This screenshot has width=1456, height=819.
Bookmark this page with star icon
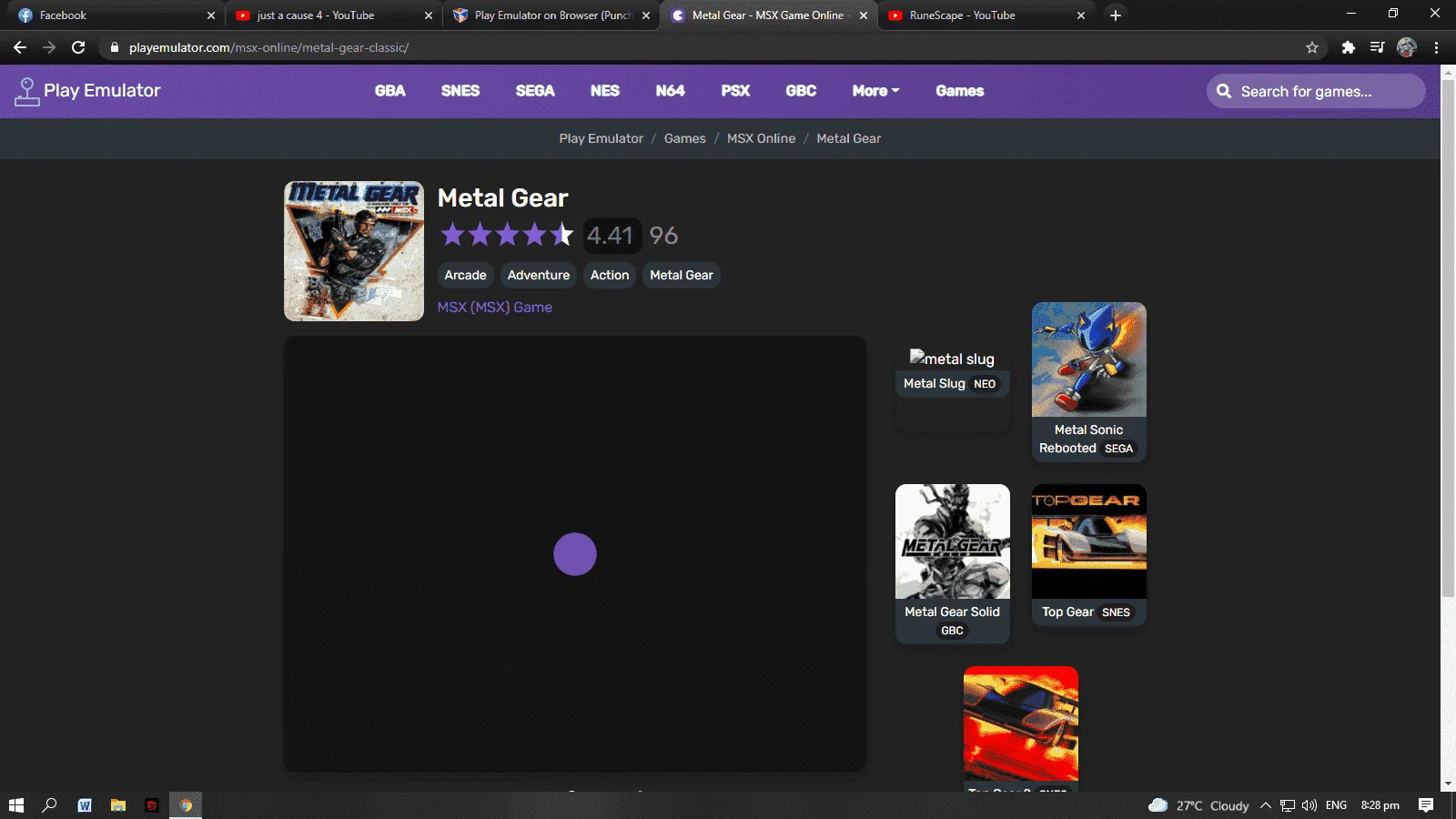(1312, 47)
